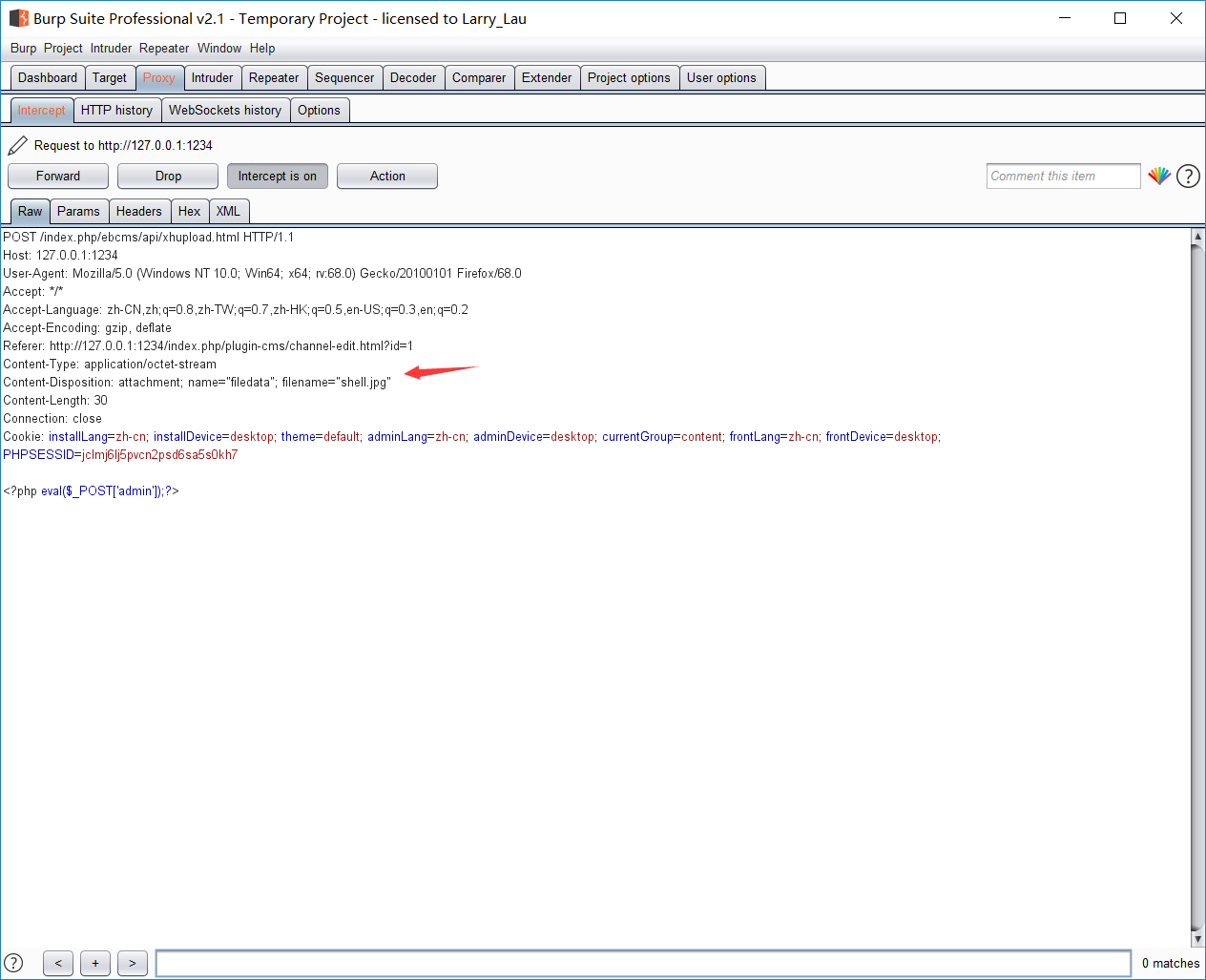
Task: Click the scrollbar up arrow
Action: (1198, 236)
